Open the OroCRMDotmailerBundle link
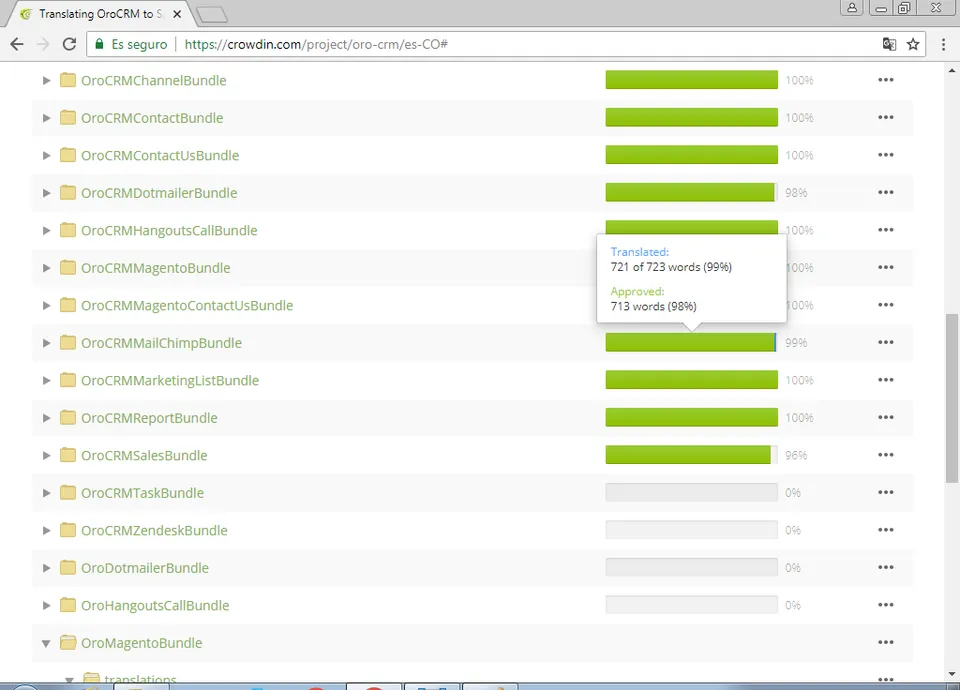The image size is (960, 690). pyautogui.click(x=159, y=193)
